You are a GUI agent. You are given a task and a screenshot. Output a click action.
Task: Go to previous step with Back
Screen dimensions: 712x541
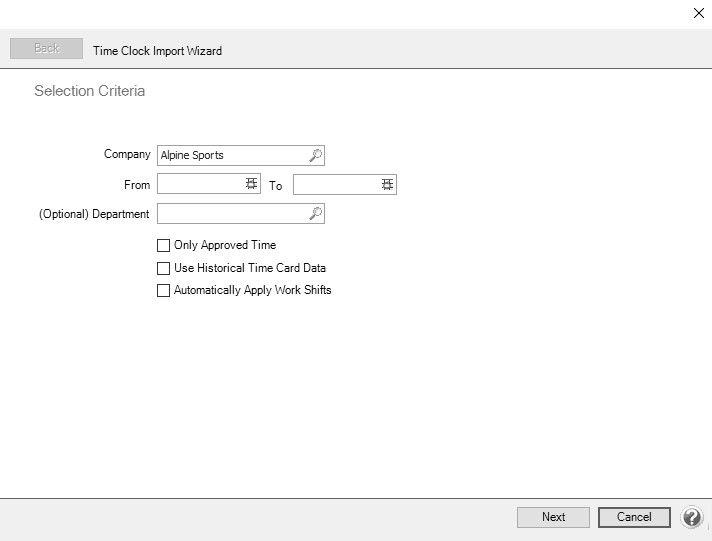47,49
